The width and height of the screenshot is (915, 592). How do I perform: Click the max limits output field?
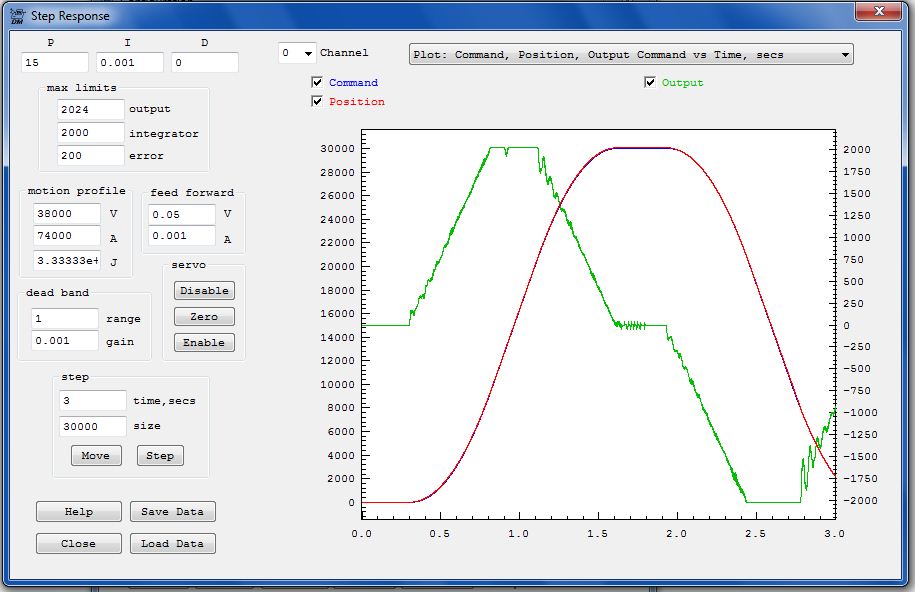91,109
